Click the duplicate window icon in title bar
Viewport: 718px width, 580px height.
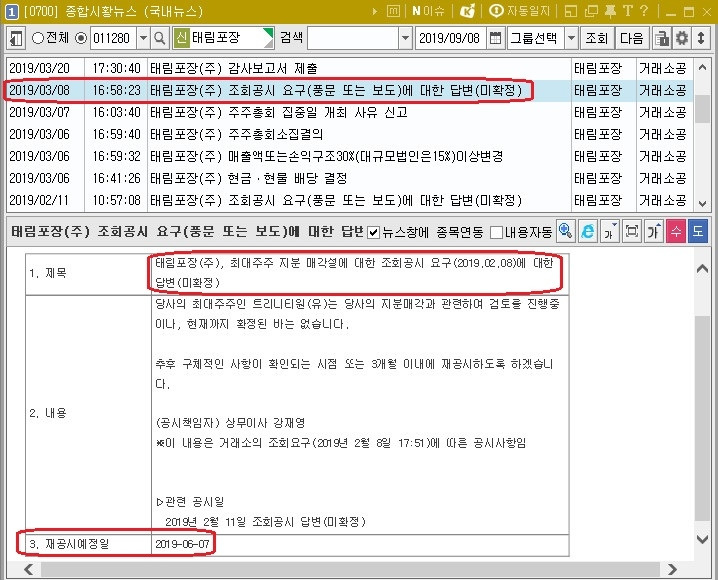click(x=591, y=11)
